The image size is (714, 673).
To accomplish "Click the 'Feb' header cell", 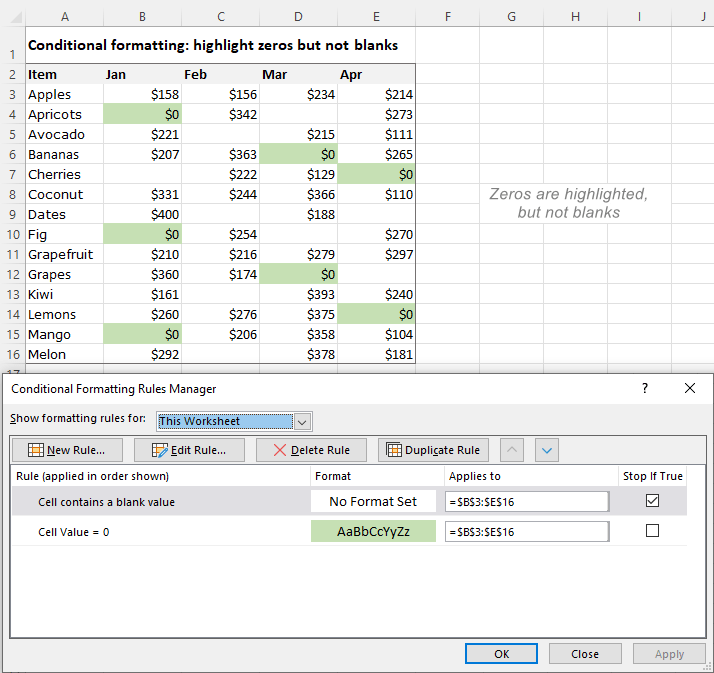I will [220, 74].
